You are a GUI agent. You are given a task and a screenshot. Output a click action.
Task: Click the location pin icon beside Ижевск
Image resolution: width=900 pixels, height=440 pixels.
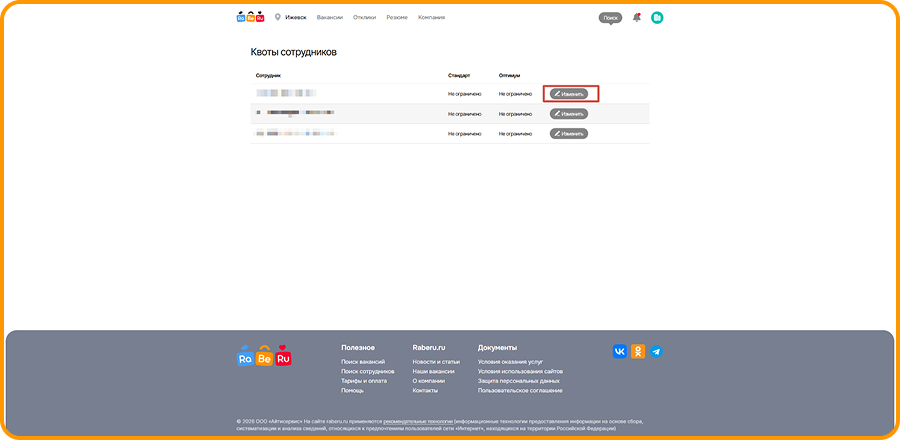click(277, 17)
